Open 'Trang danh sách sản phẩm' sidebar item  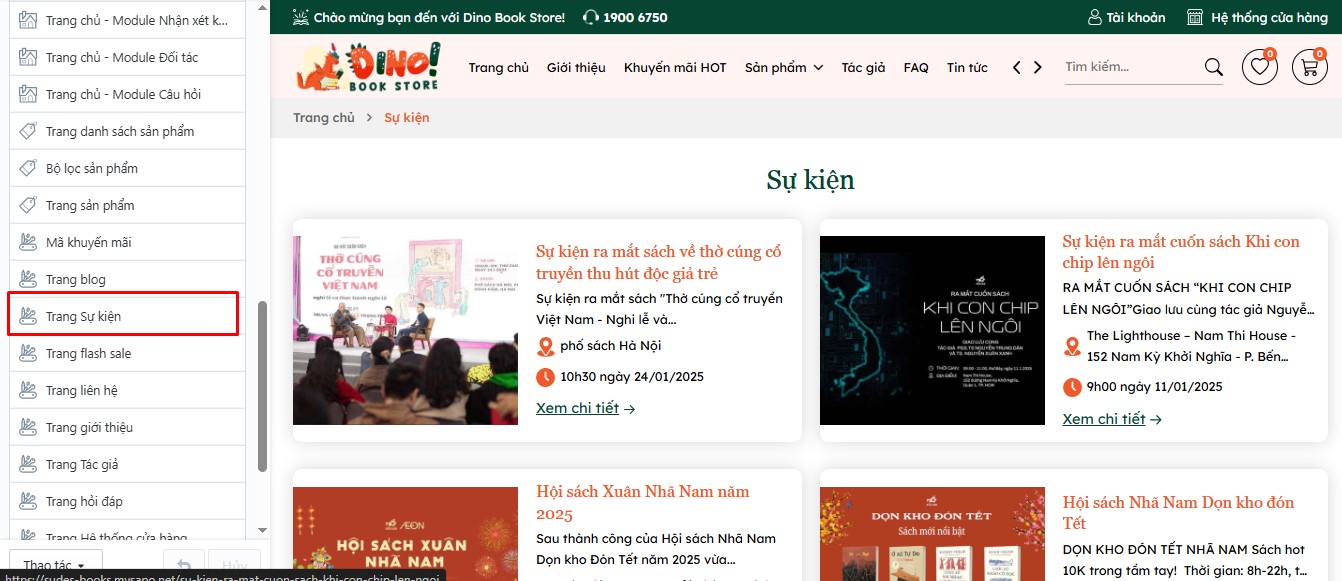(x=127, y=131)
